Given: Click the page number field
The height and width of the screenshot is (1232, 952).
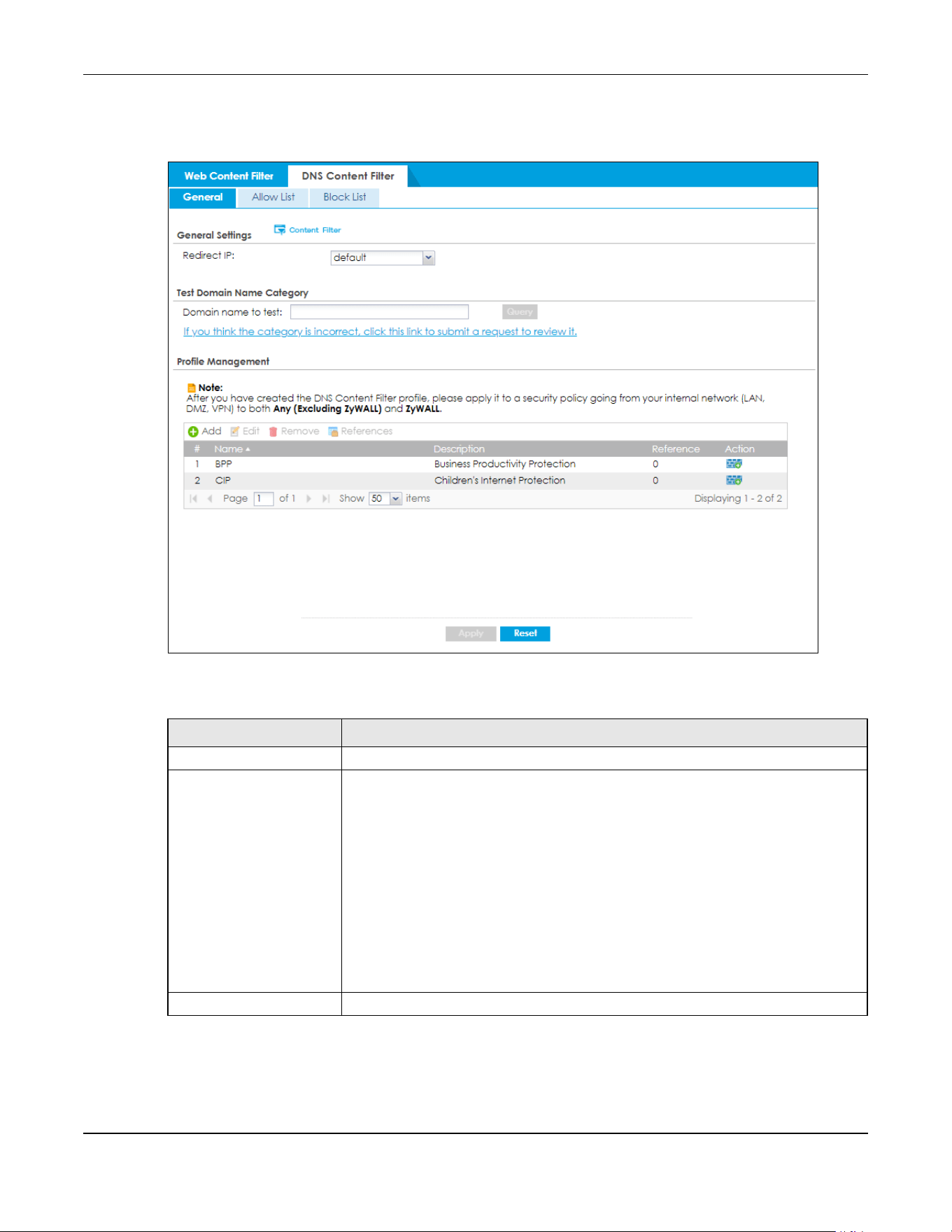Looking at the screenshot, I should coord(263,499).
